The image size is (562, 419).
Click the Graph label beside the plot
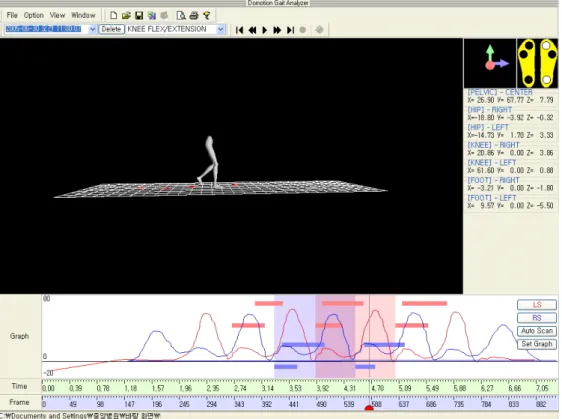(19, 336)
